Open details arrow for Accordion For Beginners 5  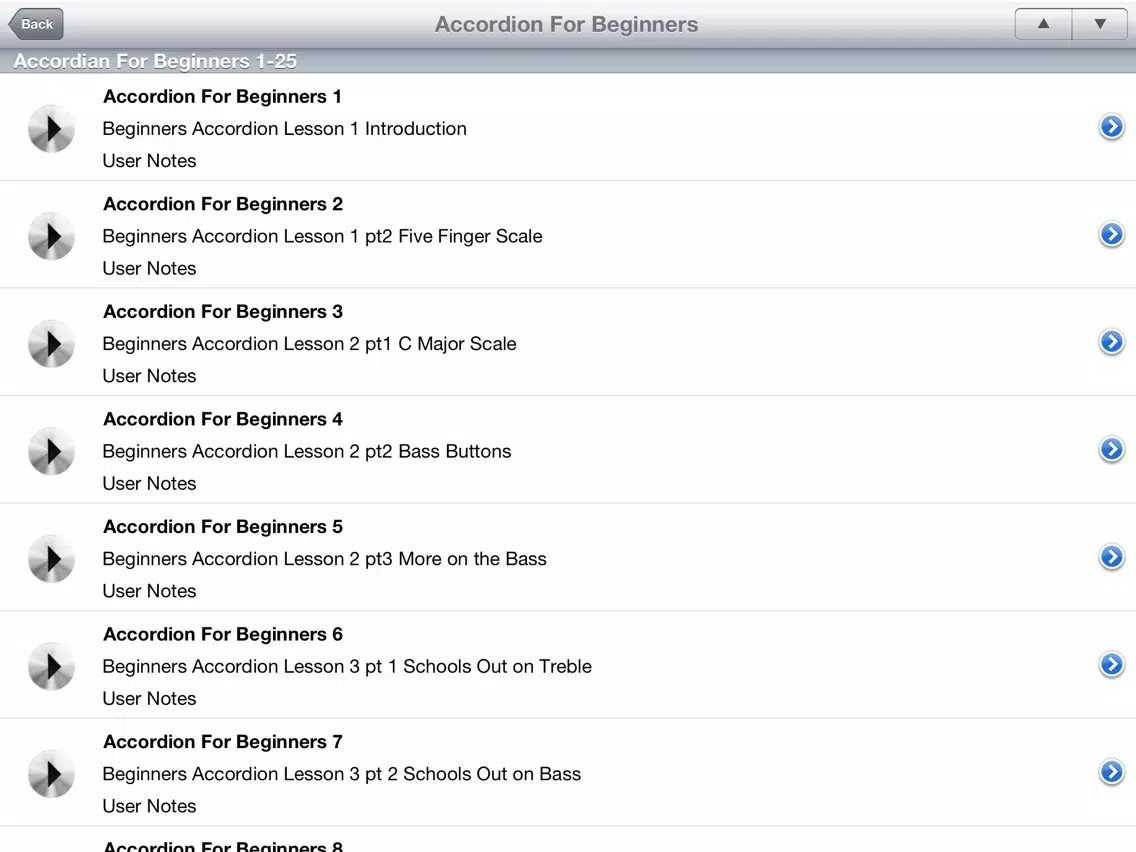tap(1111, 557)
